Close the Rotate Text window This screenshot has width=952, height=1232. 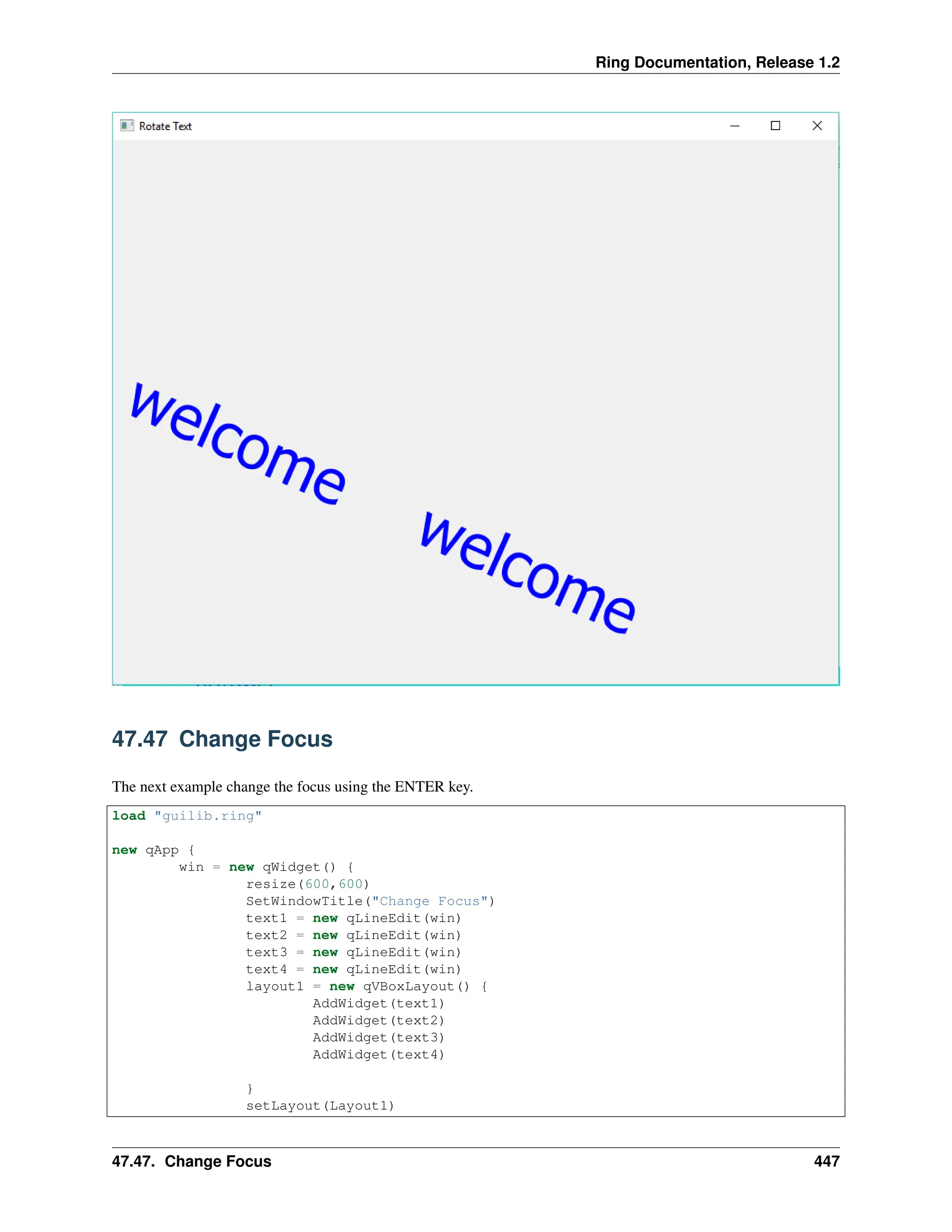tap(817, 126)
